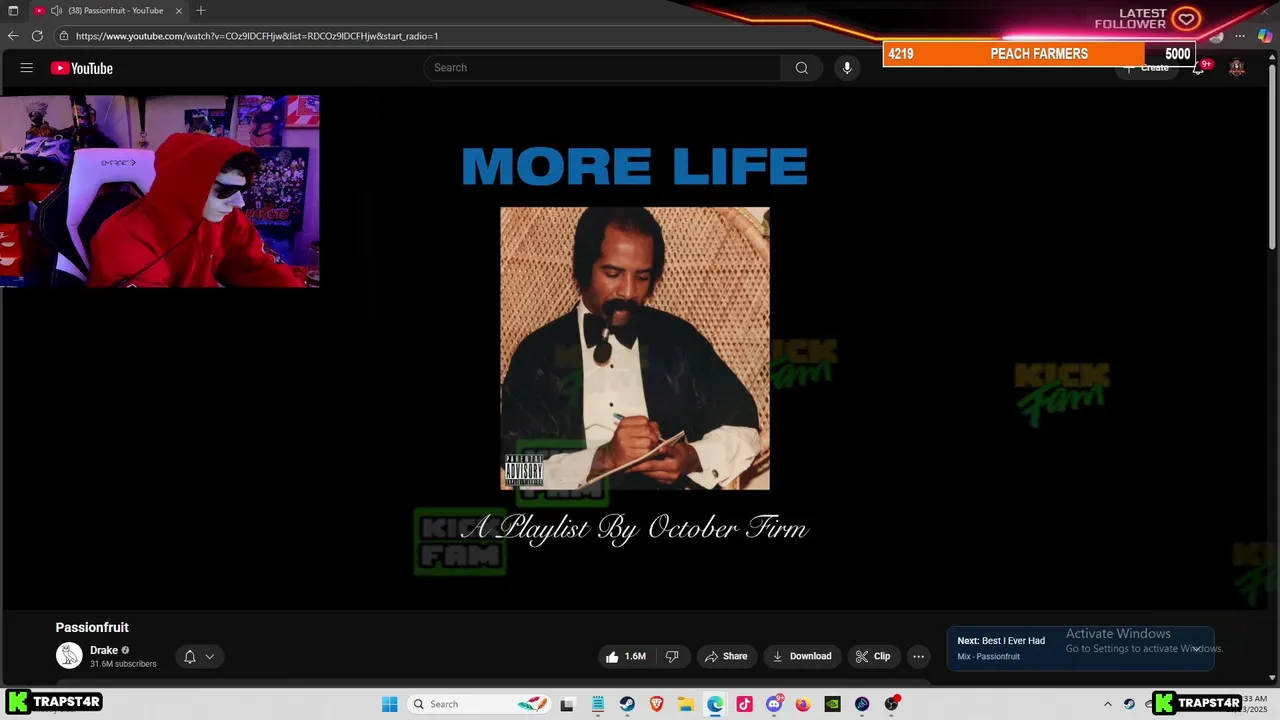
Task: Share the Passionfruit video
Action: 726,657
